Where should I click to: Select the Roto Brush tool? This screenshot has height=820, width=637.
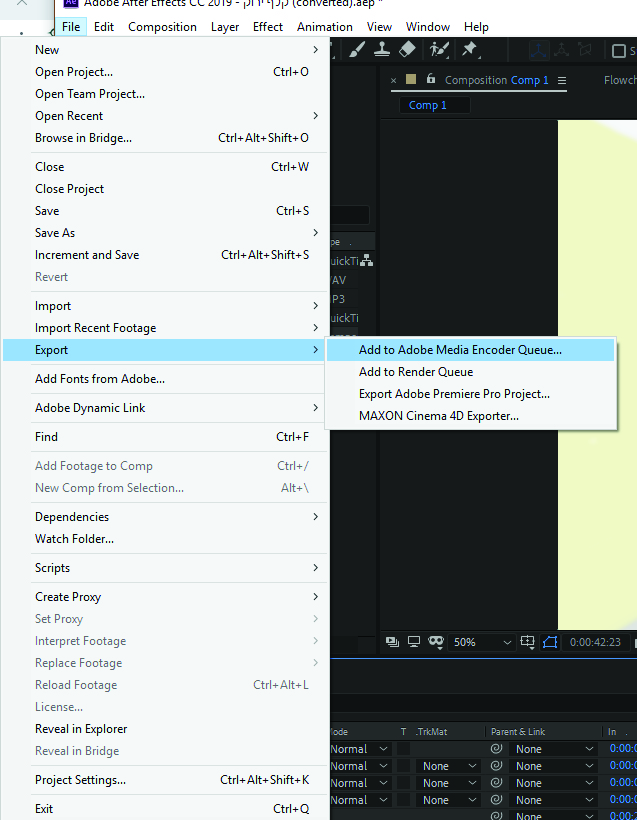[439, 50]
